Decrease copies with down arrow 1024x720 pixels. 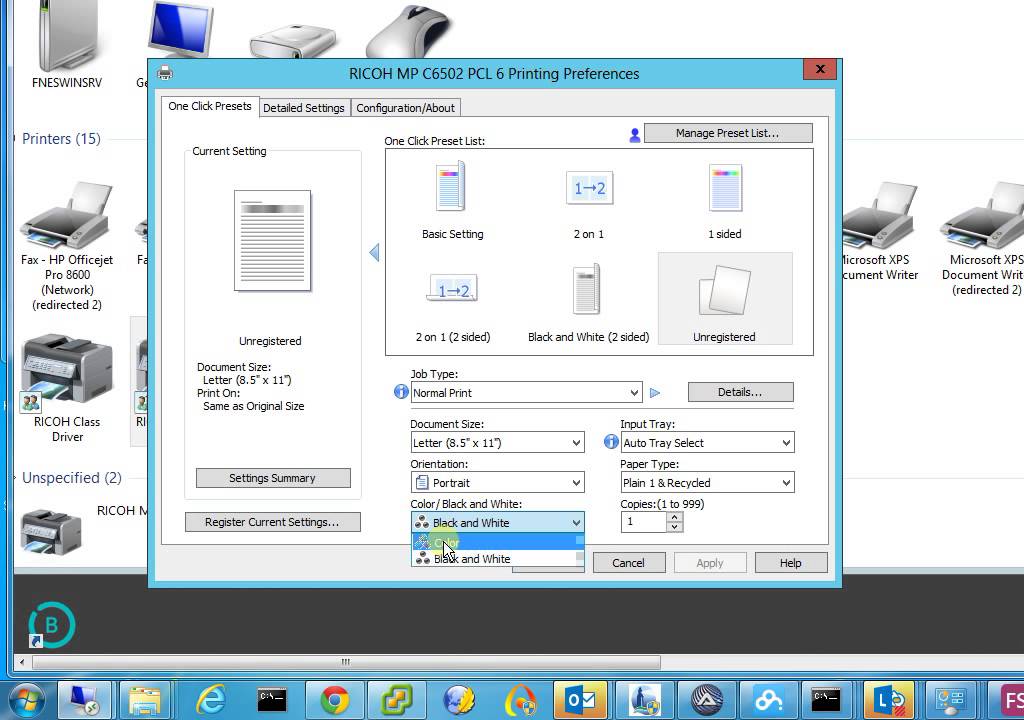[675, 527]
